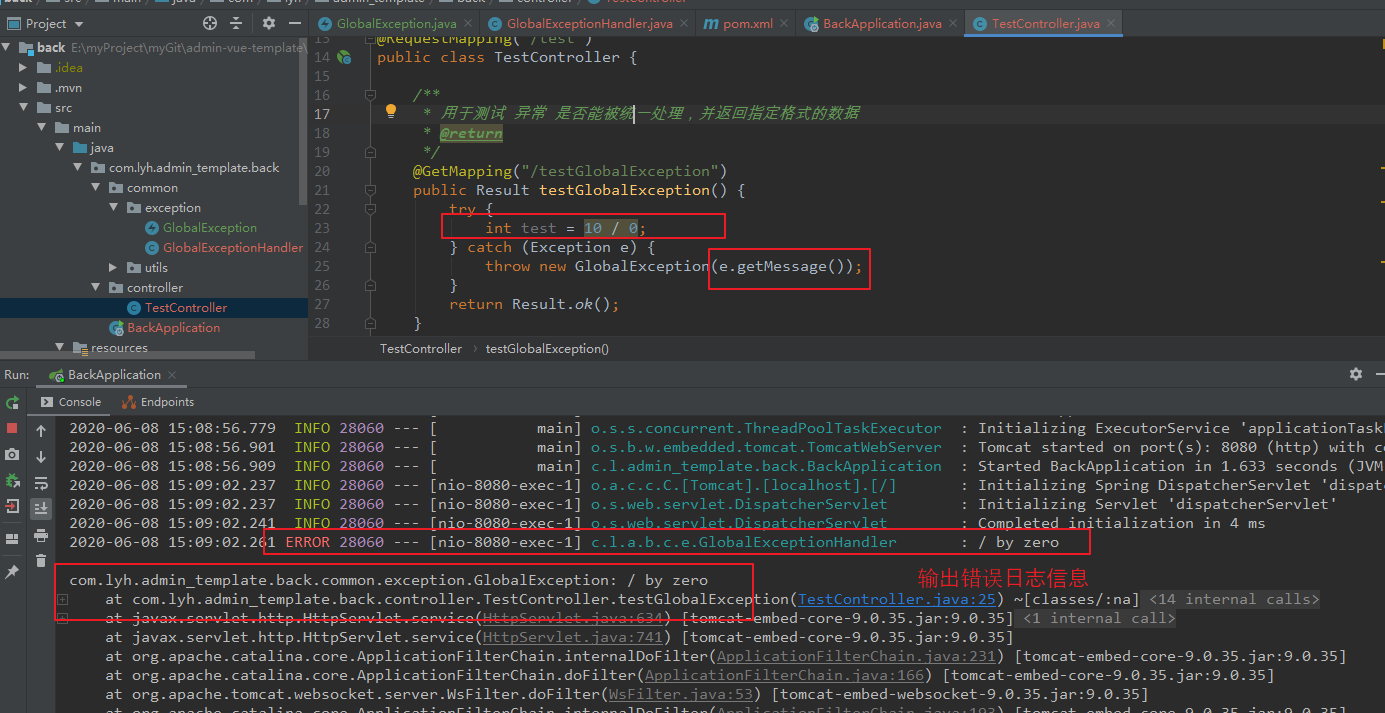Jump down the console stack trace
This screenshot has height=713, width=1385.
tap(41, 457)
